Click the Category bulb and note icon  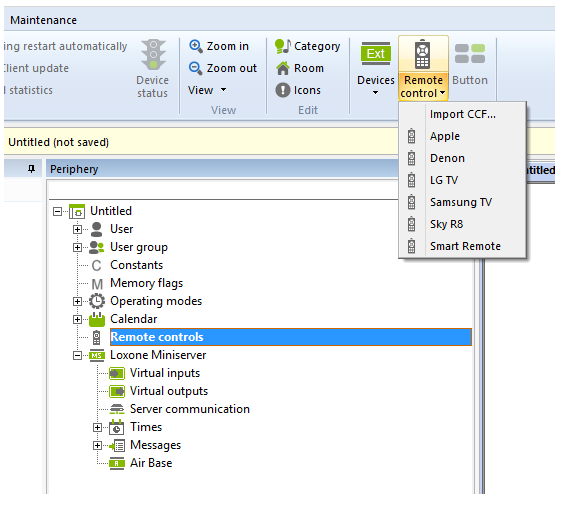[283, 46]
